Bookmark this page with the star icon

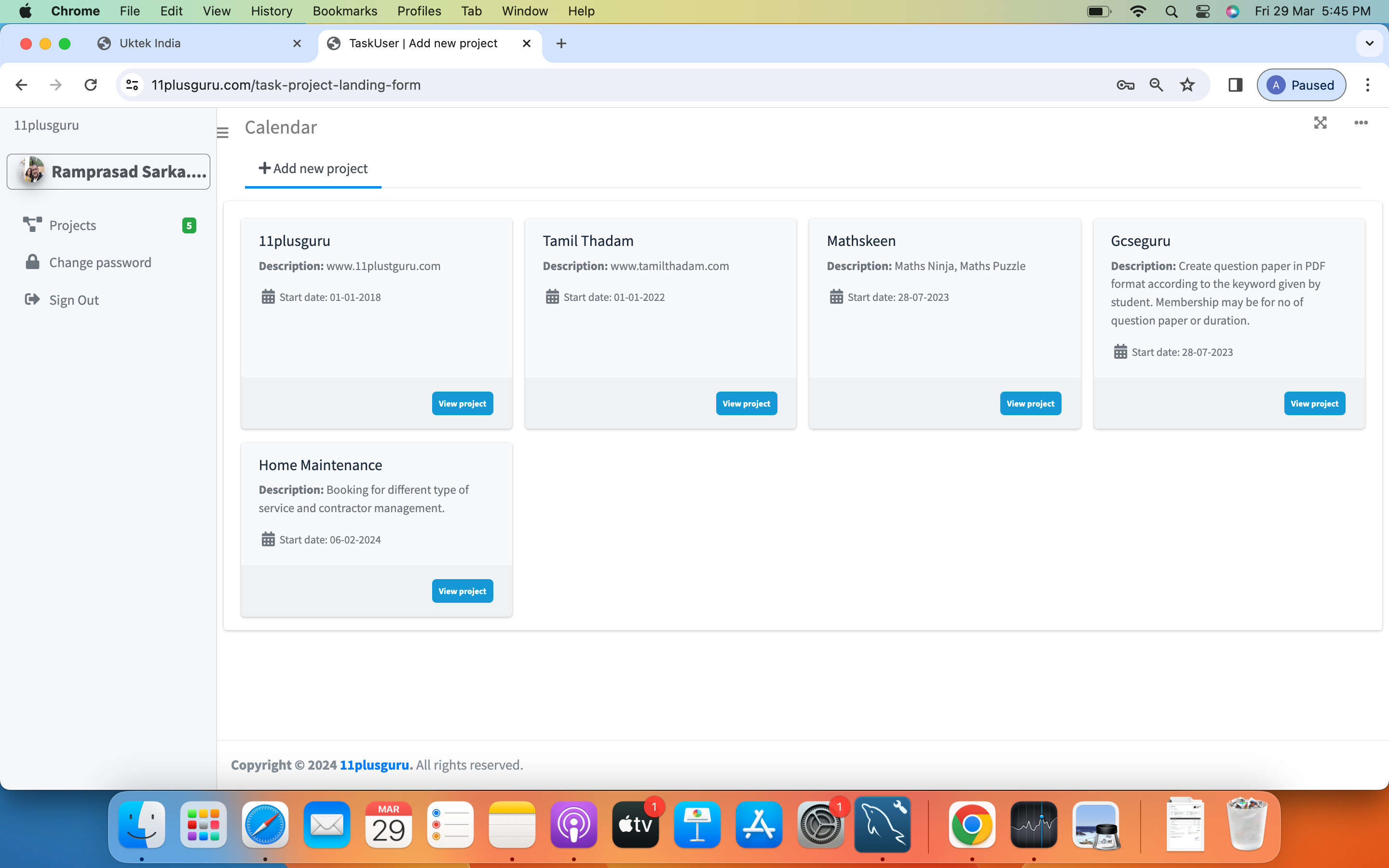1187,85
